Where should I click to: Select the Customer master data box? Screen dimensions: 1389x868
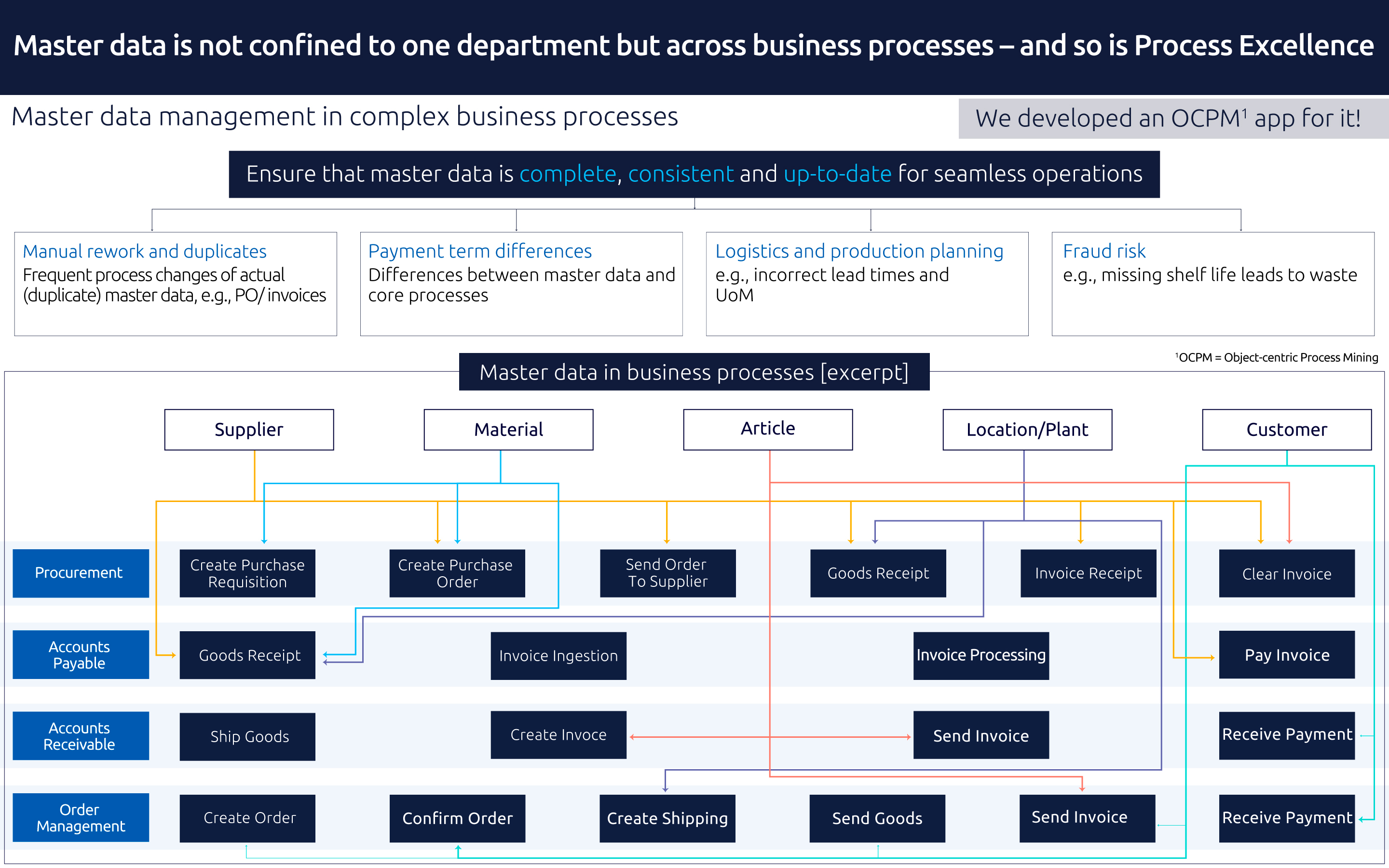[1287, 429]
